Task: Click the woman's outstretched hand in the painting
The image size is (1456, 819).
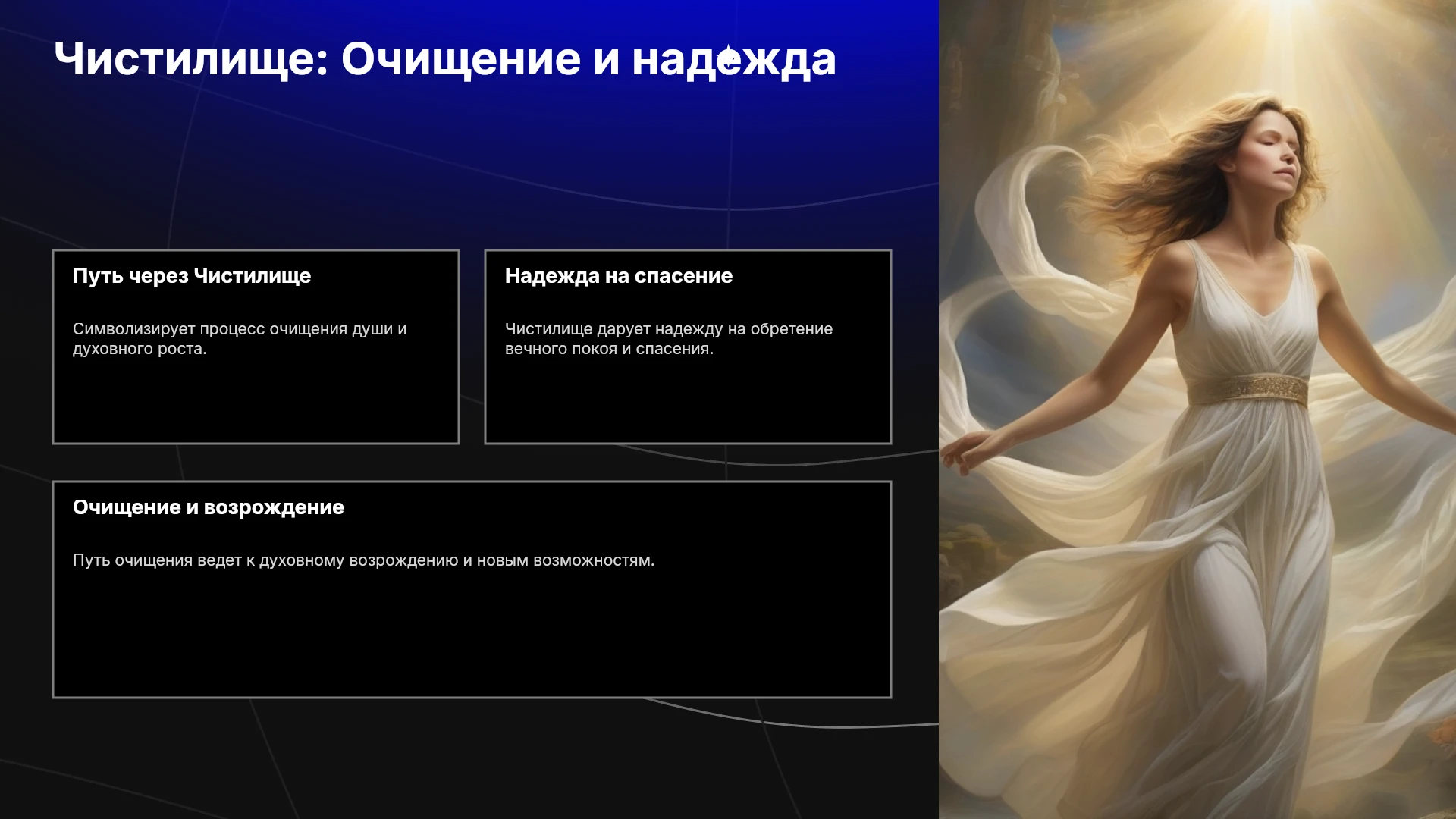Action: click(962, 450)
